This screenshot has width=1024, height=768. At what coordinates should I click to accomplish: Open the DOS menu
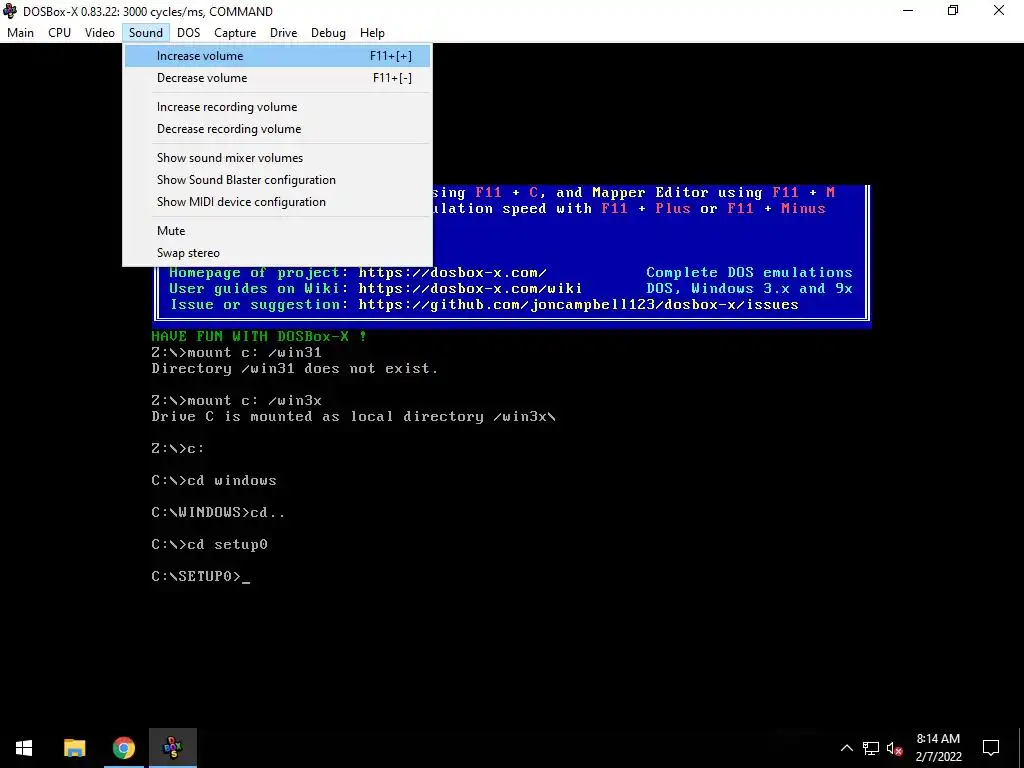click(x=189, y=33)
